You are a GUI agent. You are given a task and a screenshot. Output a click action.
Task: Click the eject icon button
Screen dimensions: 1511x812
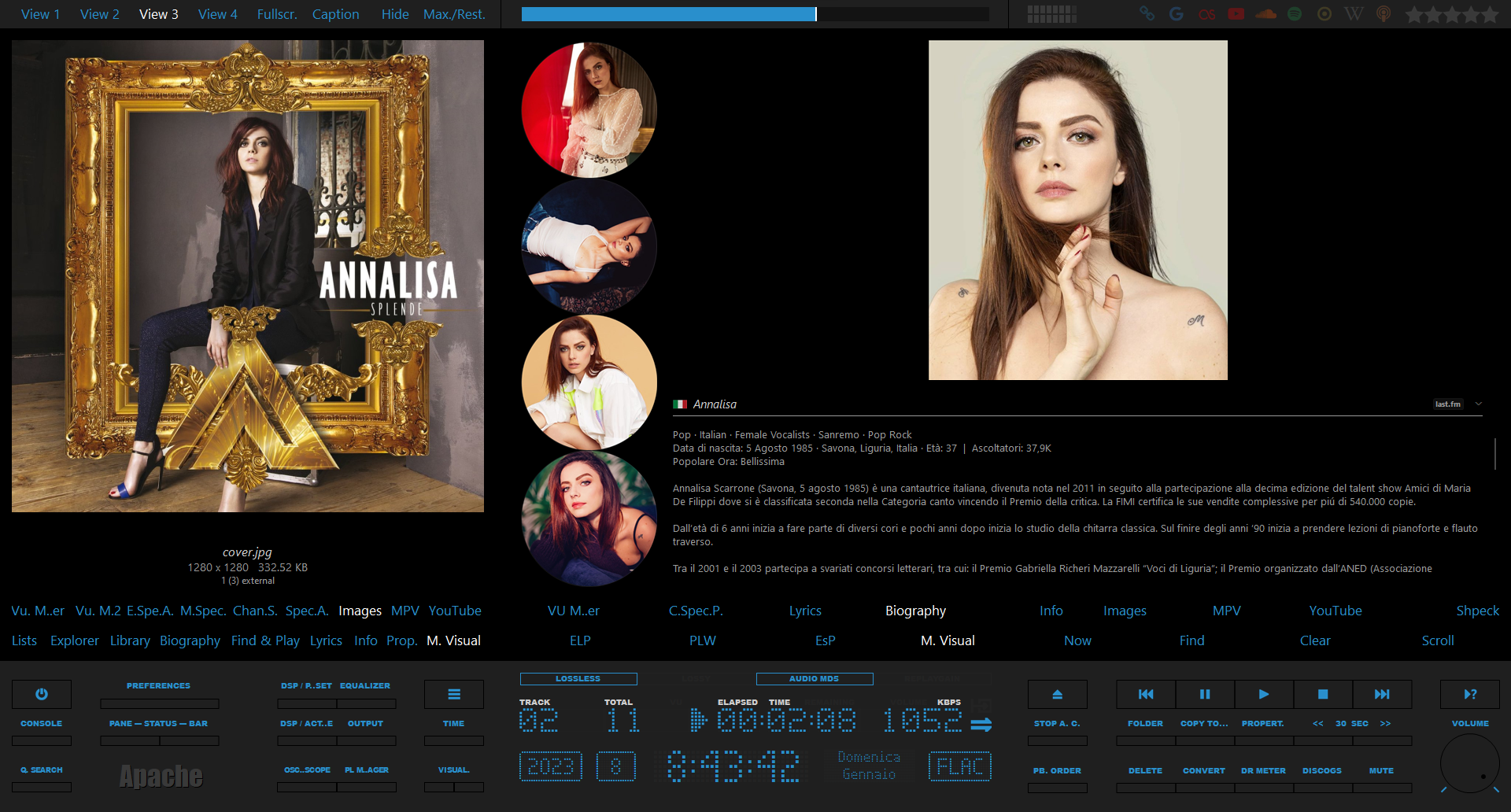pos(1058,694)
